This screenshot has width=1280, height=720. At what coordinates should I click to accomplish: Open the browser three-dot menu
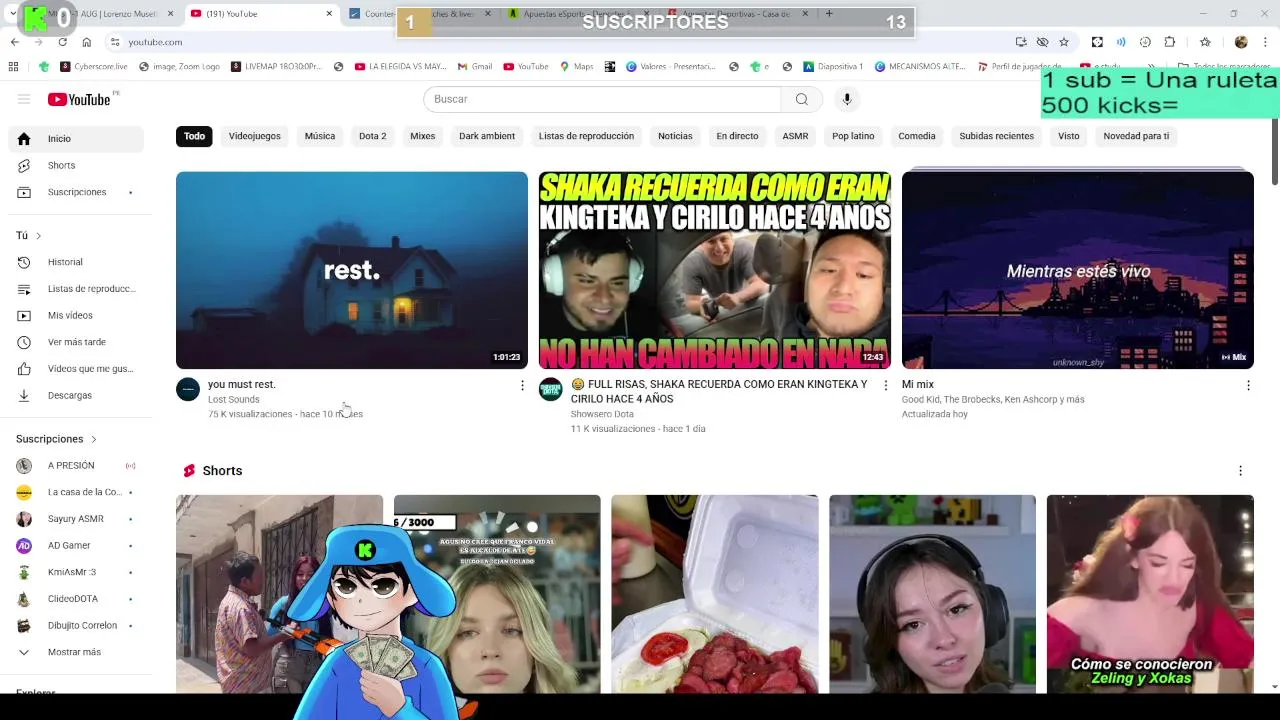[1266, 42]
